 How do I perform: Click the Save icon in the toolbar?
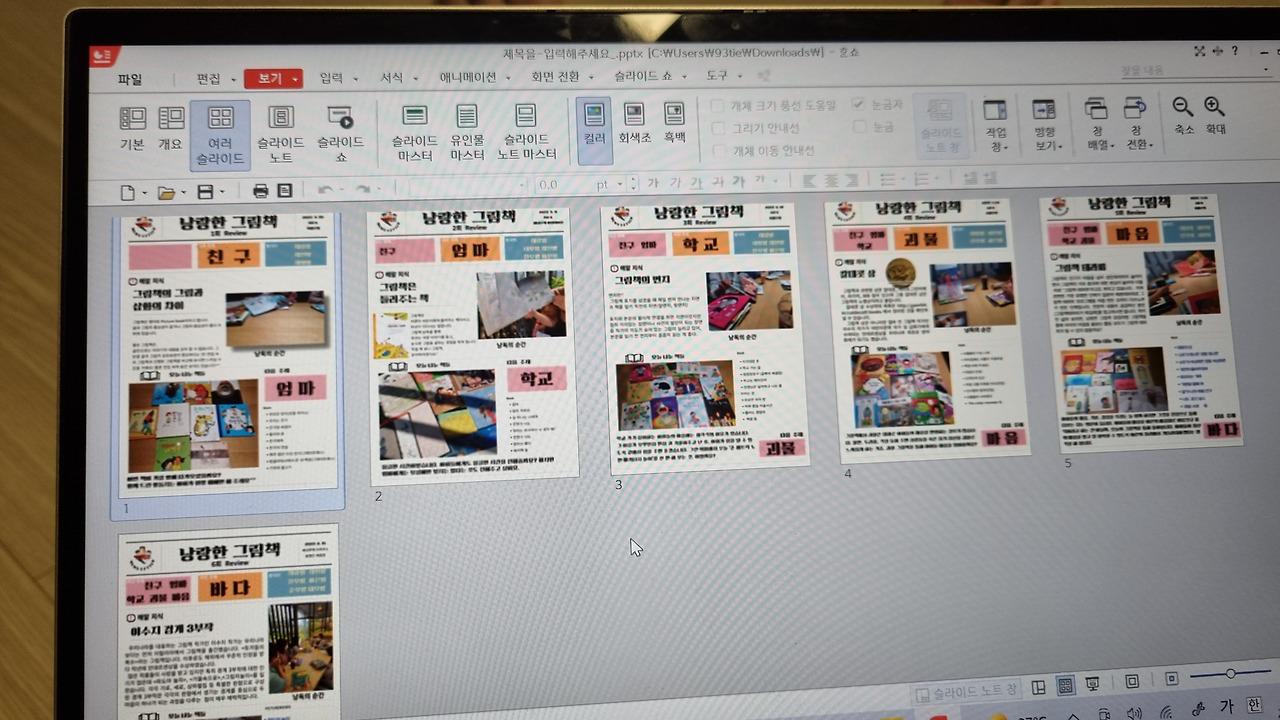tap(205, 192)
